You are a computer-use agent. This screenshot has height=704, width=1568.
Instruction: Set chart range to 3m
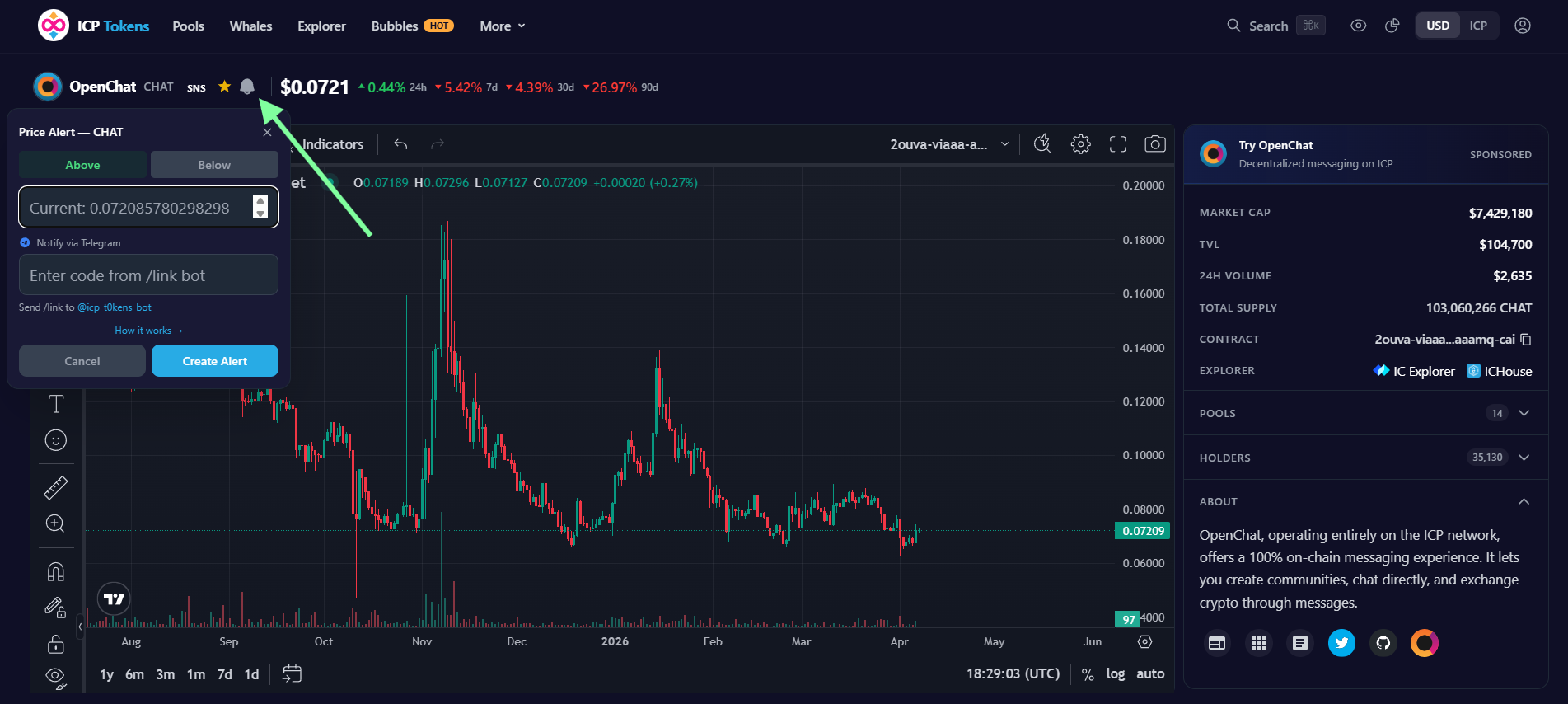point(166,674)
